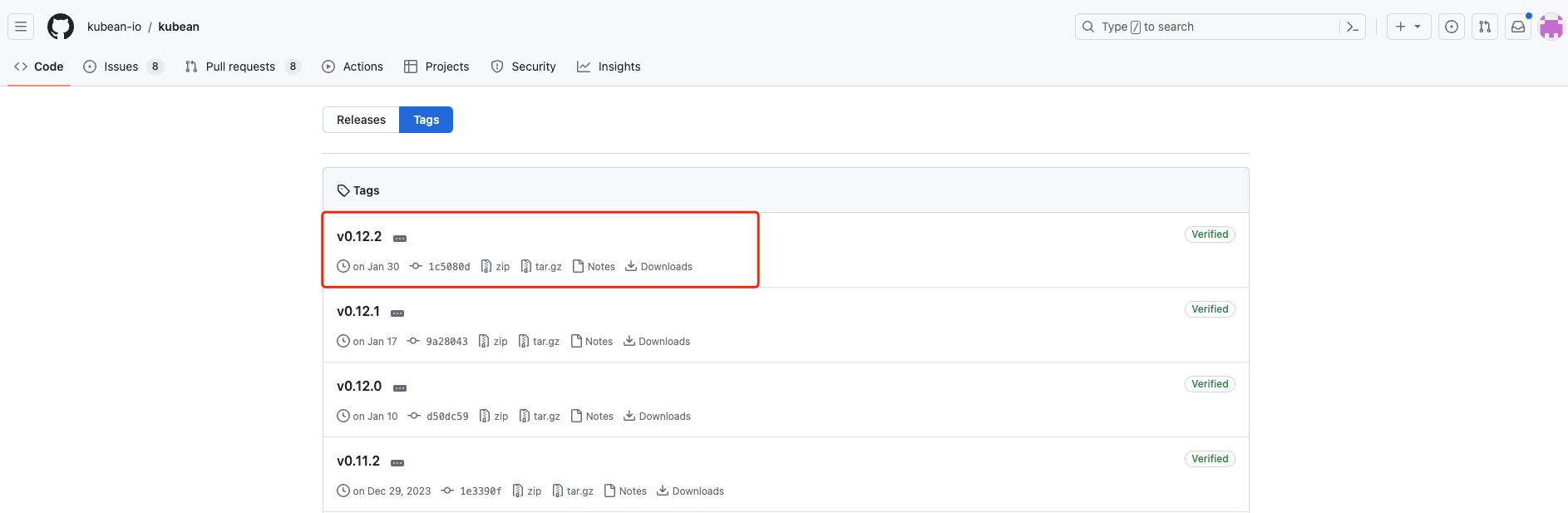Expand the v0.11.2 tag message ellipsis
The image size is (1568, 513).
click(397, 463)
